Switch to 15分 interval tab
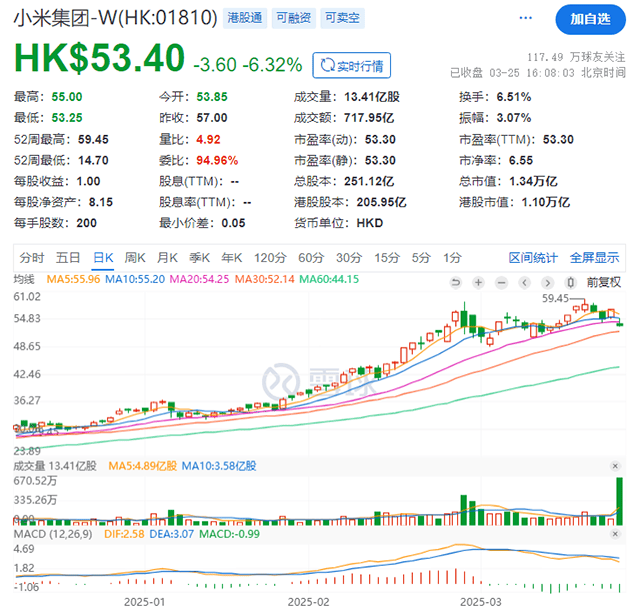The height and width of the screenshot is (611, 640). coord(387,258)
